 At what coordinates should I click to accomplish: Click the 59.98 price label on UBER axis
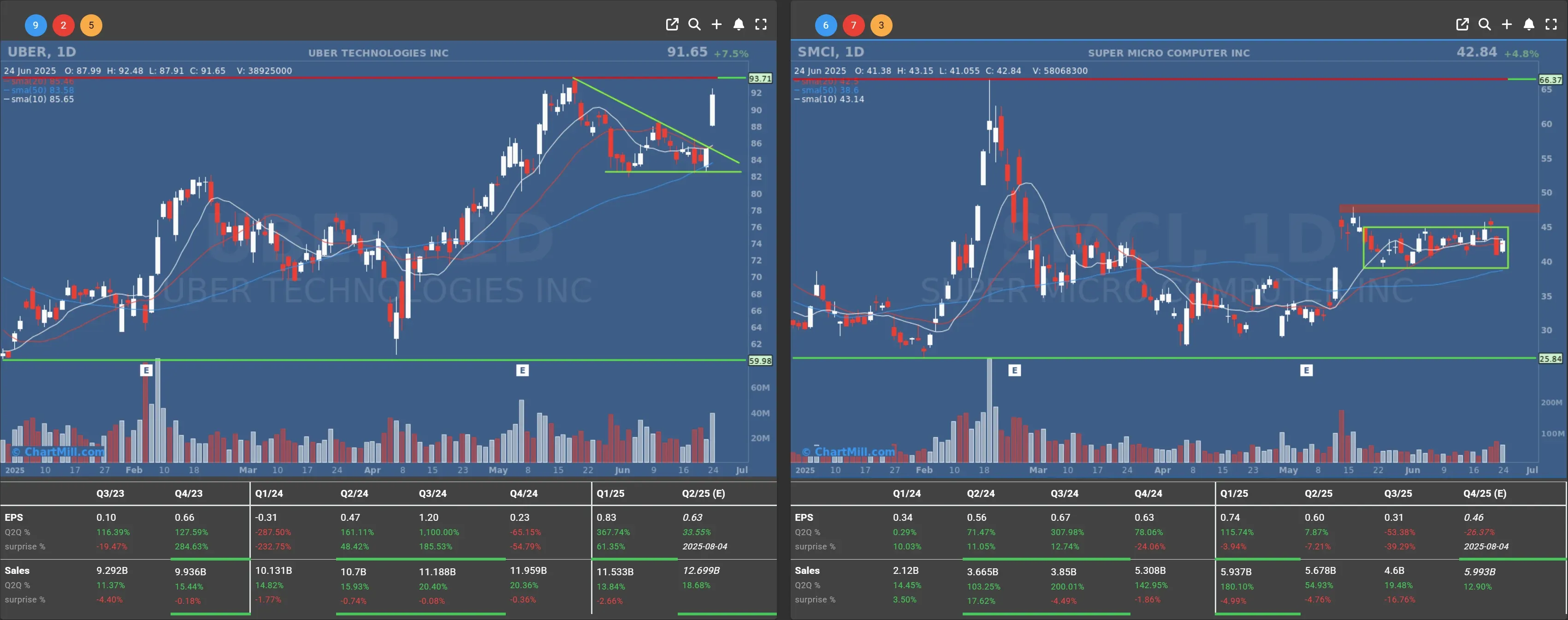(760, 361)
